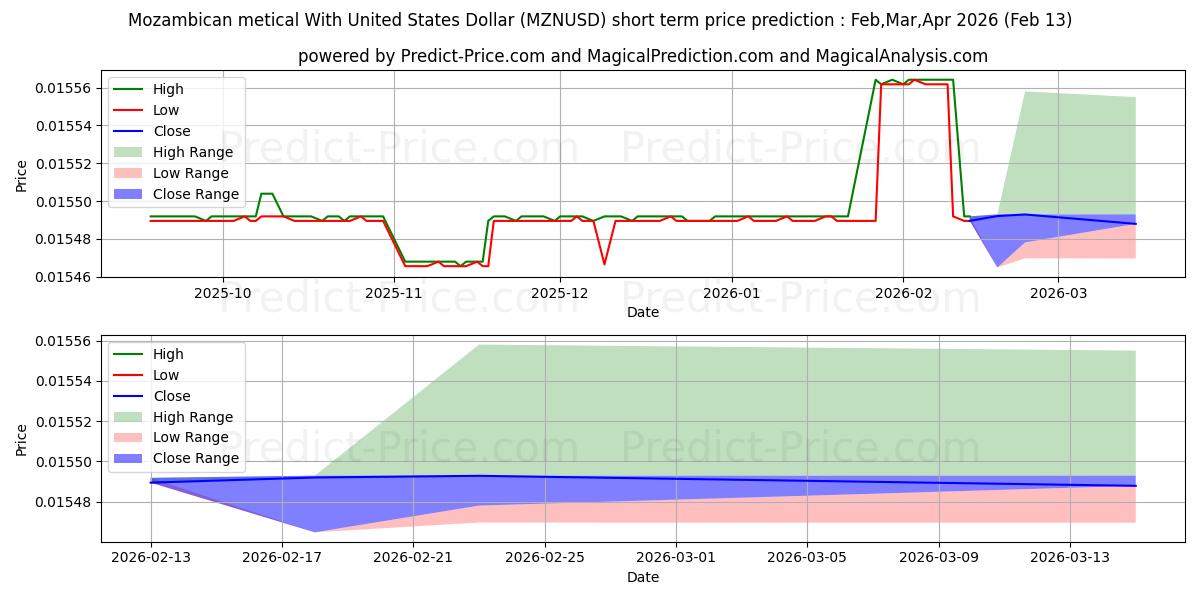
Task: Click the 'powered by Predict-Price.com' subtitle
Action: 642,56
